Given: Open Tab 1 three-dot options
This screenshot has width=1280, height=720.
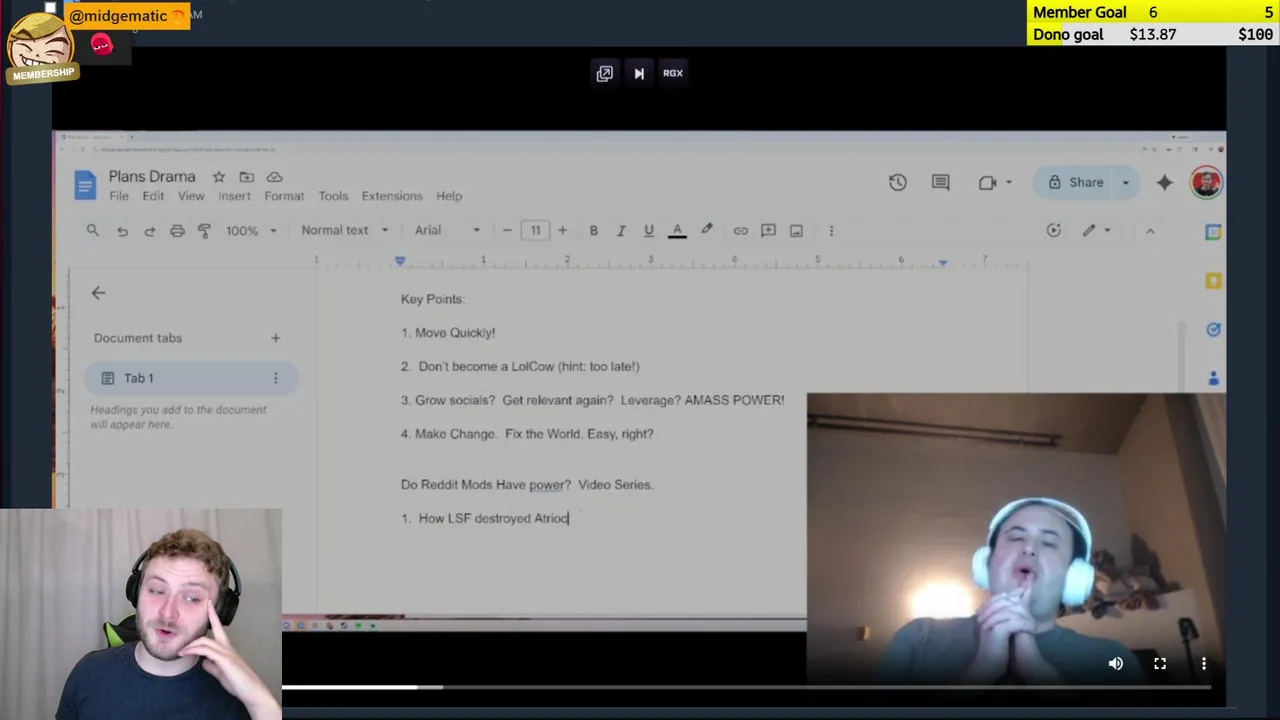Looking at the screenshot, I should coord(275,378).
